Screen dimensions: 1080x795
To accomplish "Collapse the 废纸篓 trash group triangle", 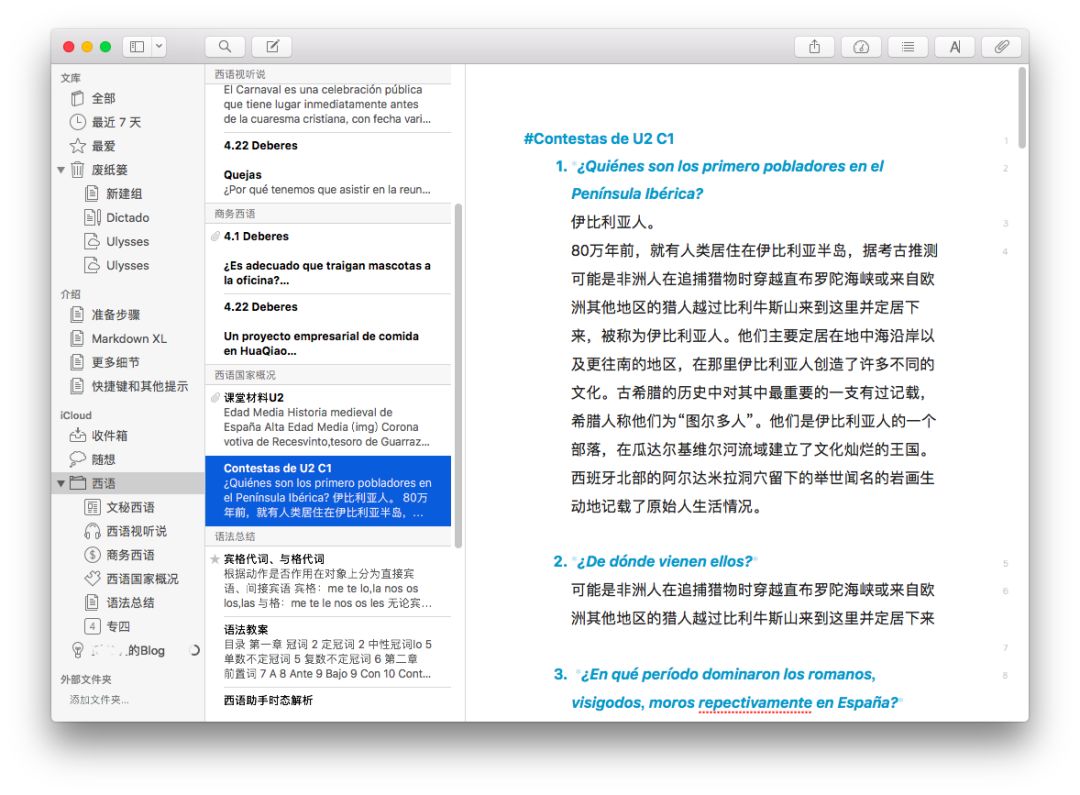I will point(62,170).
